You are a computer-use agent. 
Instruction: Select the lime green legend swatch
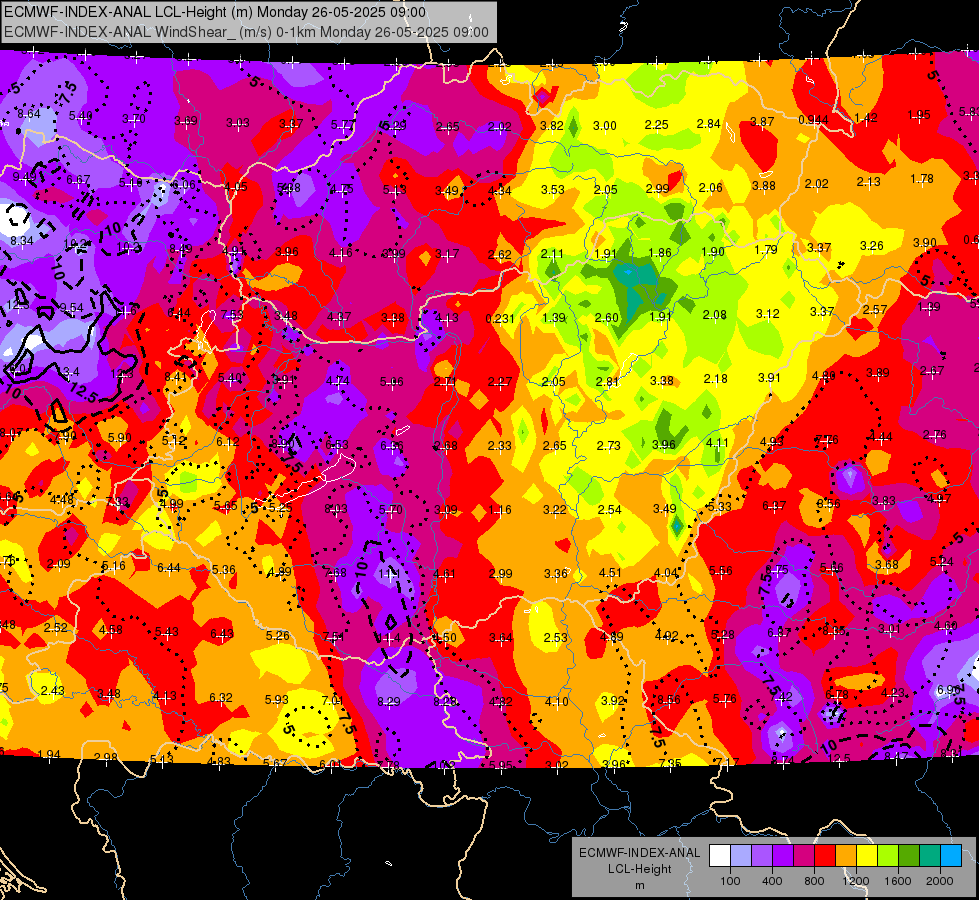888,856
